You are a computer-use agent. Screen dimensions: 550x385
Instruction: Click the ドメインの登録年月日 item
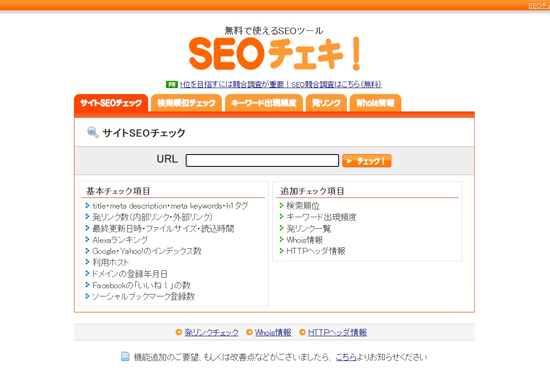[x=129, y=274]
